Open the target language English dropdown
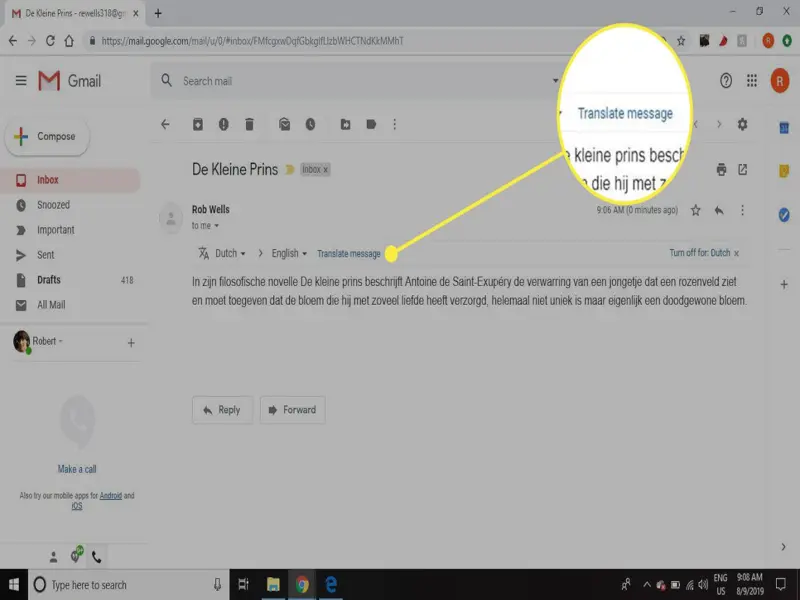Viewport: 800px width, 600px height. [x=286, y=253]
